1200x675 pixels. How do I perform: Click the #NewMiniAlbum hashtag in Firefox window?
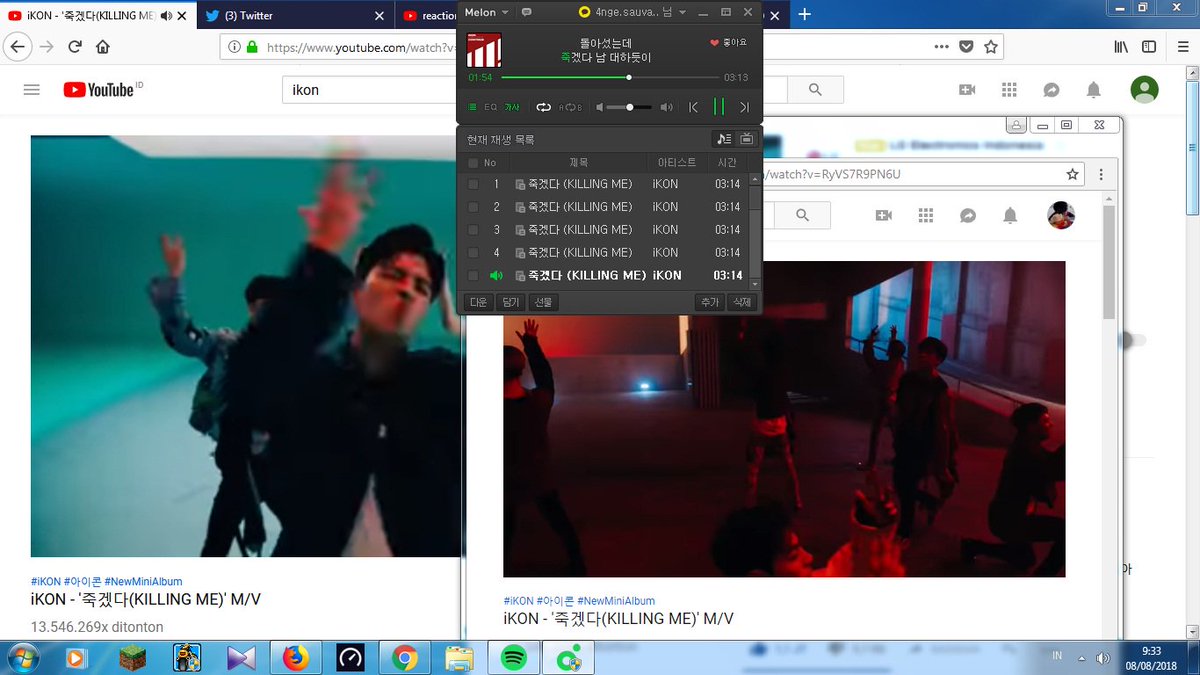(143, 581)
